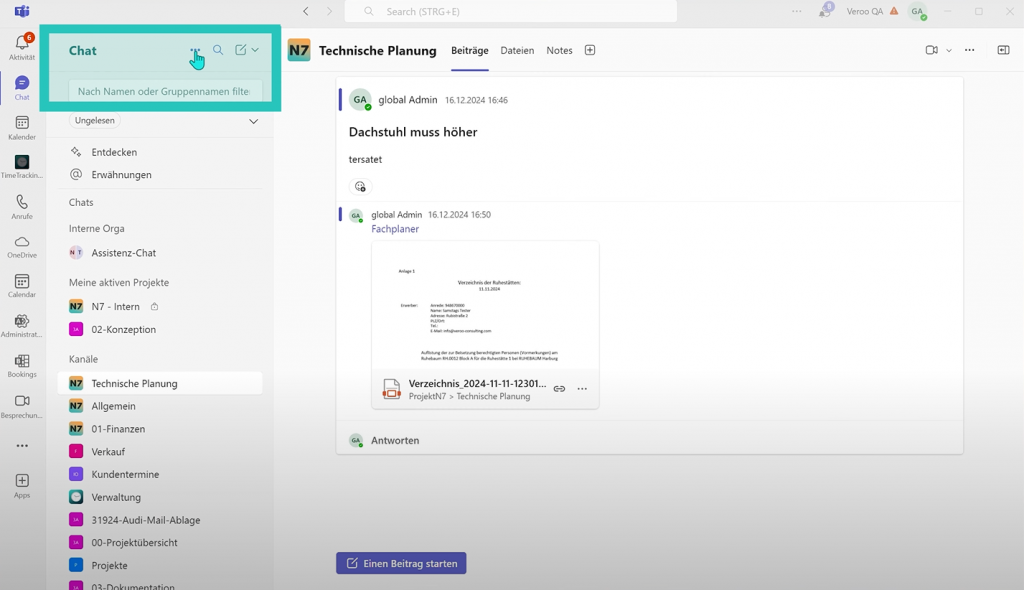The image size is (1024, 590).
Task: Navigate forward with the right arrow
Action: 329,11
